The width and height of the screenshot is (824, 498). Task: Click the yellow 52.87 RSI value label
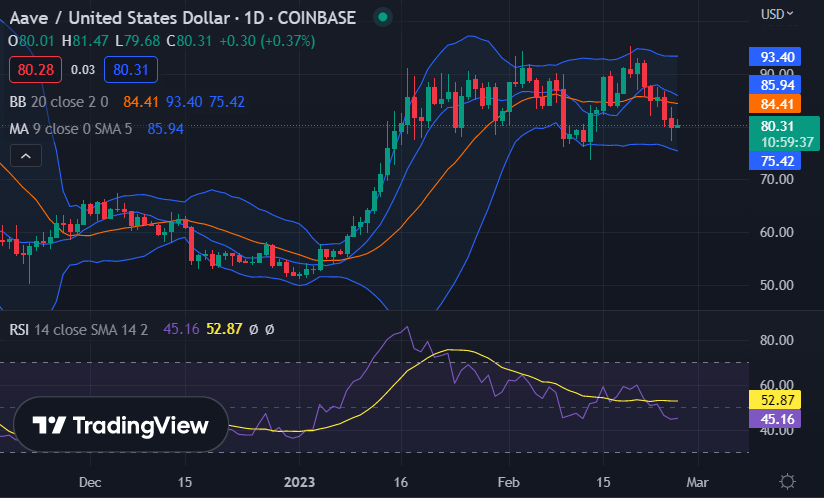pos(777,400)
